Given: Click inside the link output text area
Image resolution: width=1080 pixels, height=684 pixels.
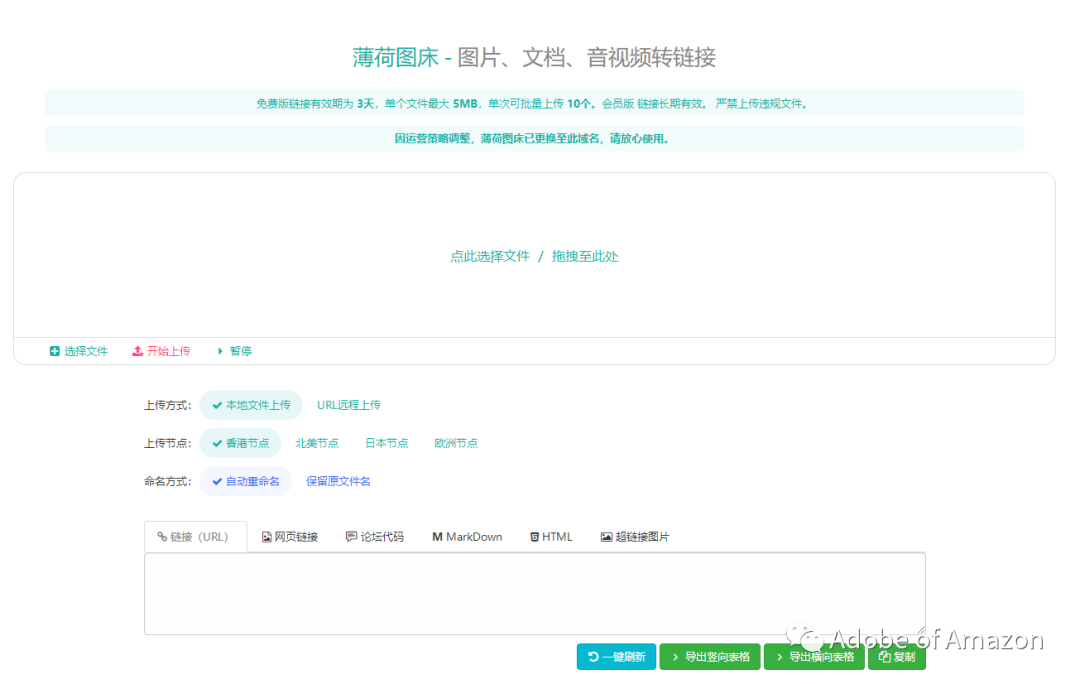Looking at the screenshot, I should 535,593.
